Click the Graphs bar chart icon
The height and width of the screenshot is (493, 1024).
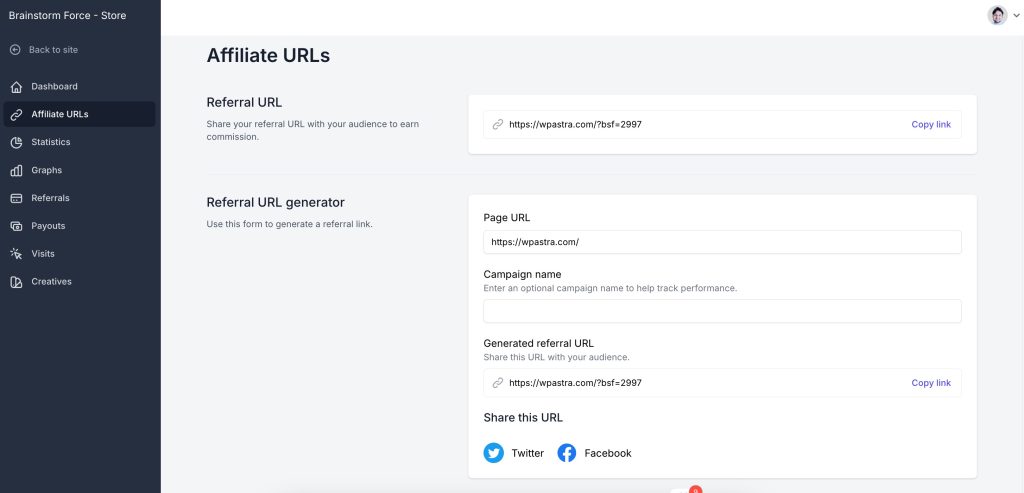[16, 170]
